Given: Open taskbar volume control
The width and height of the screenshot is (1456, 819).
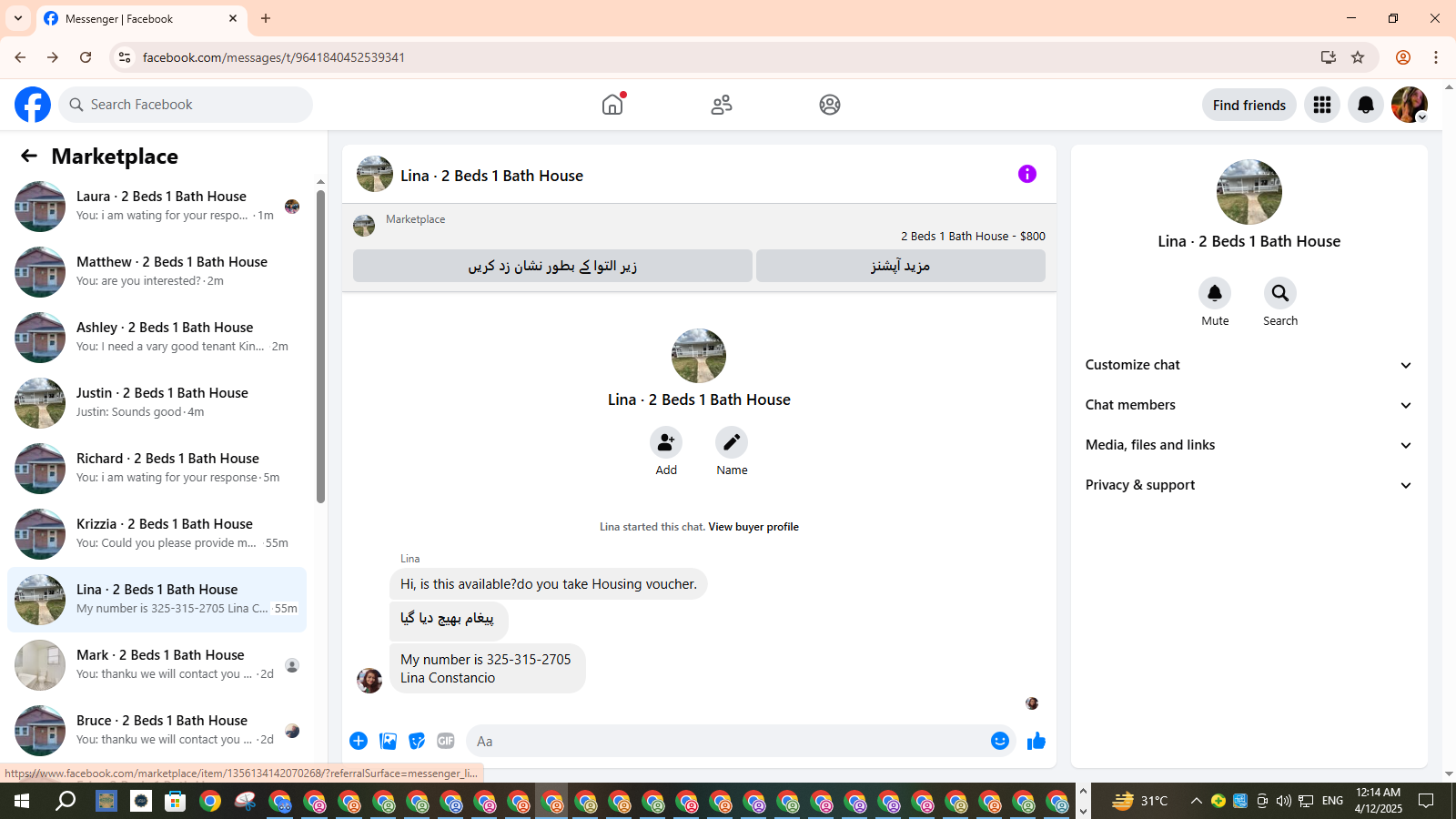Looking at the screenshot, I should (x=1284, y=801).
